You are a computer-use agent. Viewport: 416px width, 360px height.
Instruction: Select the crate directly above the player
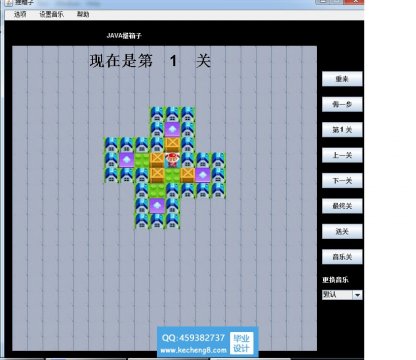point(172,145)
